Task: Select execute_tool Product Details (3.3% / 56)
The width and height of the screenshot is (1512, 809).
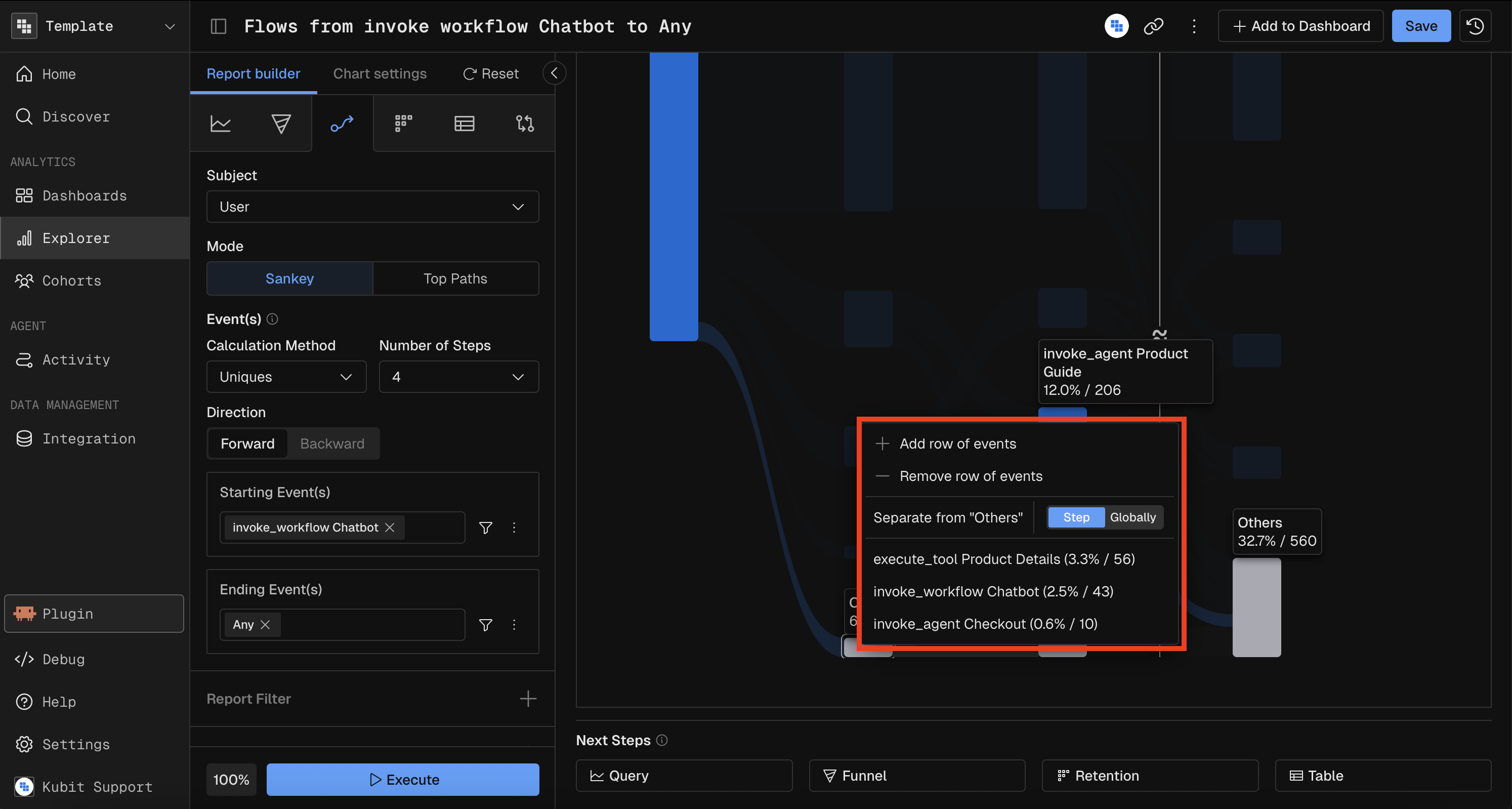Action: (1020, 559)
